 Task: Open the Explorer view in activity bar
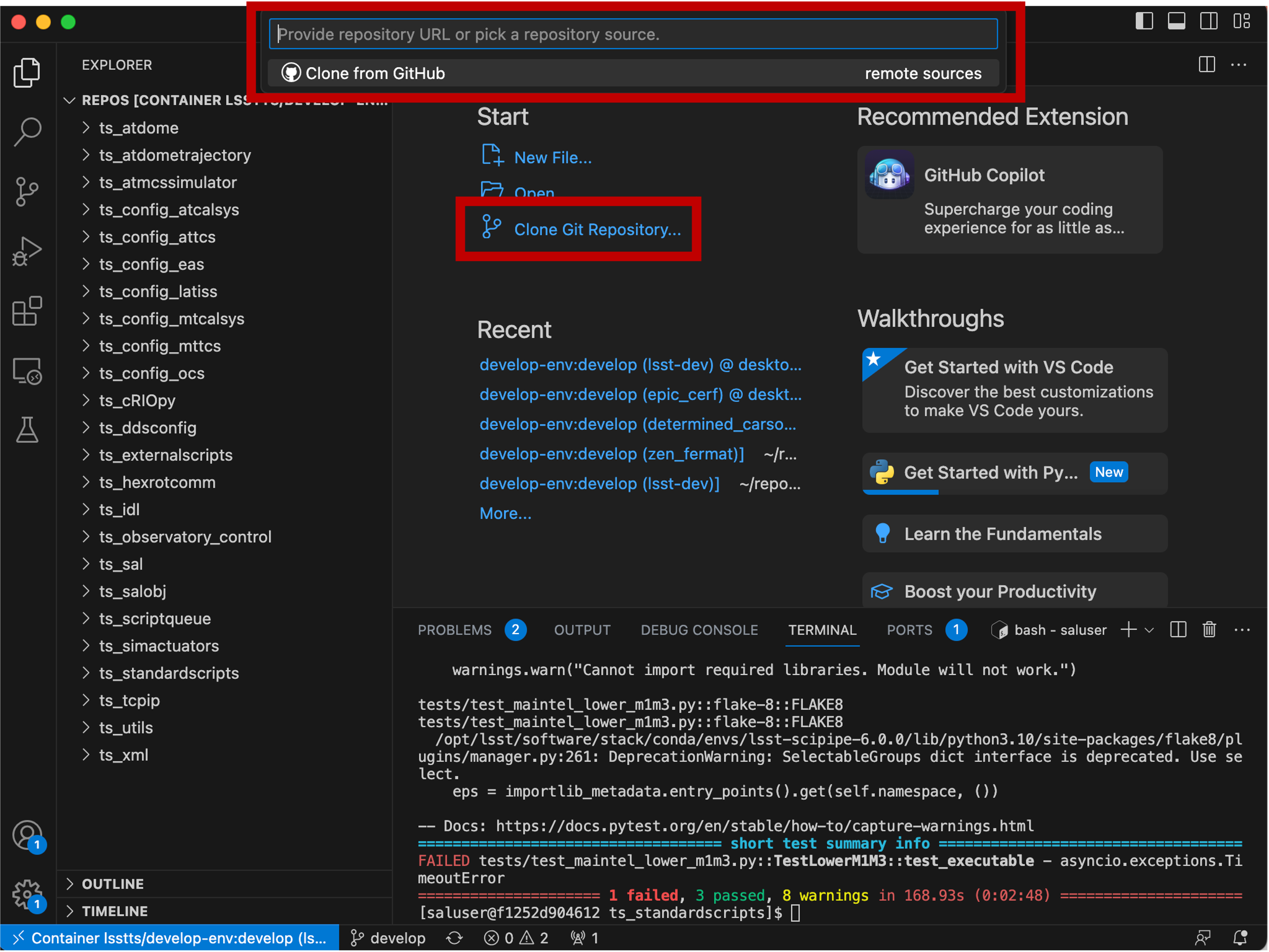pos(27,72)
